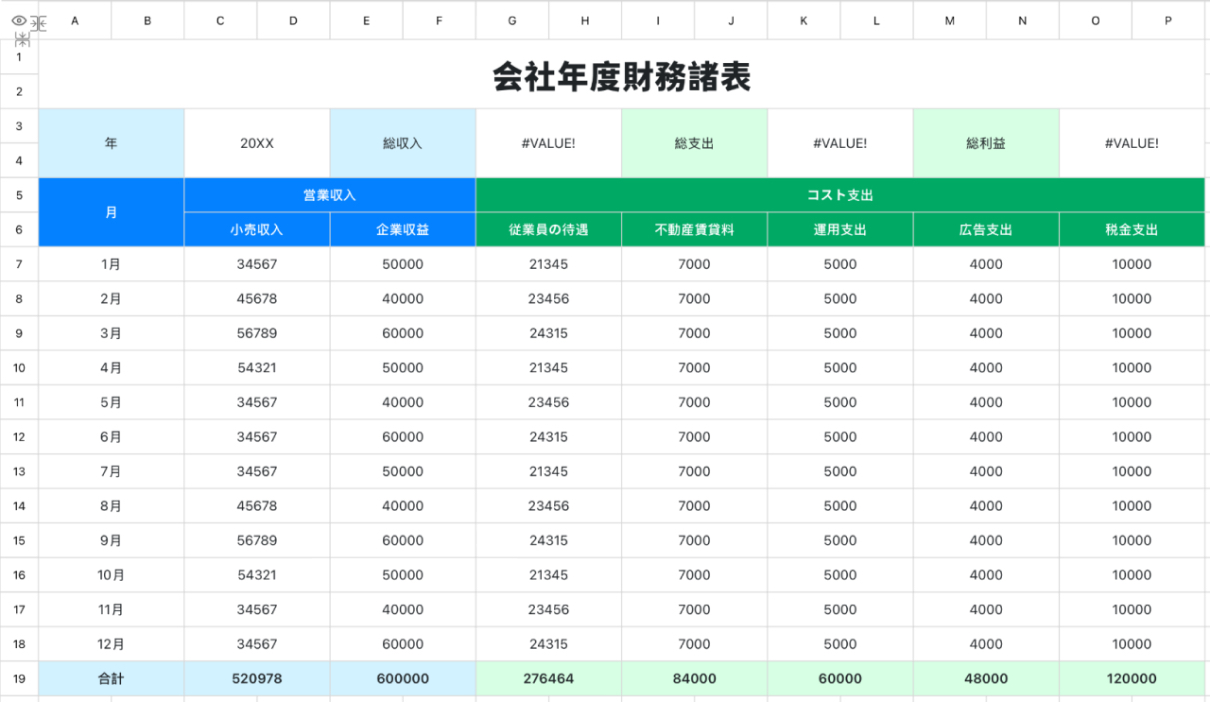
Task: Select column C header
Action: click(221, 20)
